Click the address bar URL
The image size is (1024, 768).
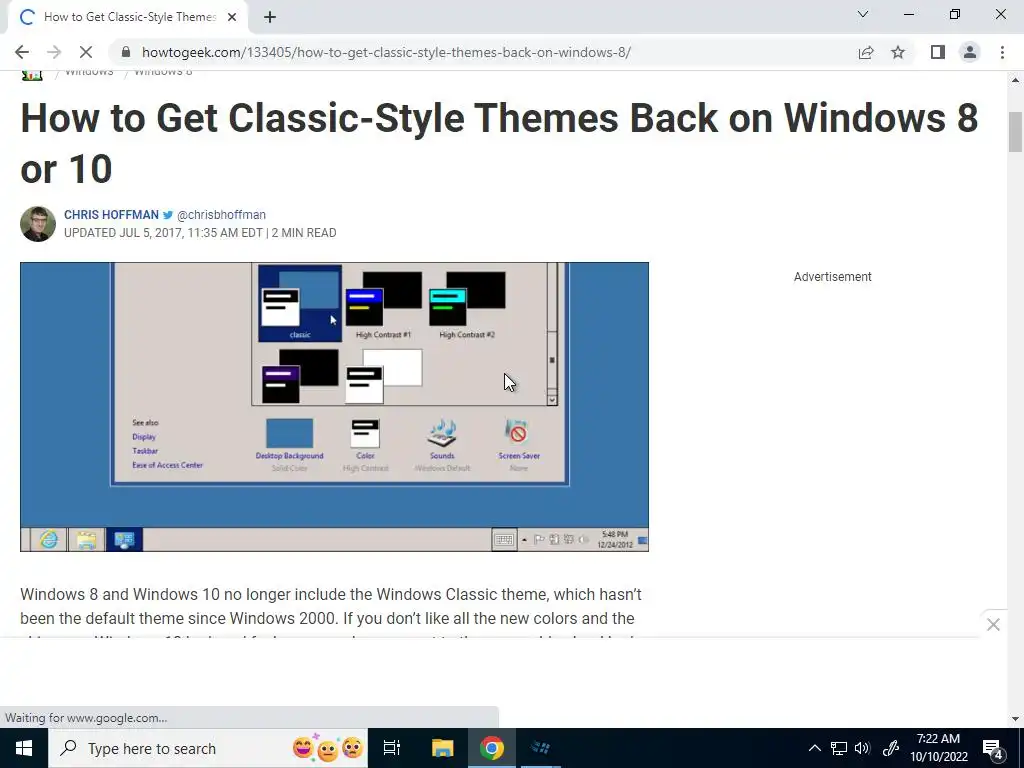point(386,52)
